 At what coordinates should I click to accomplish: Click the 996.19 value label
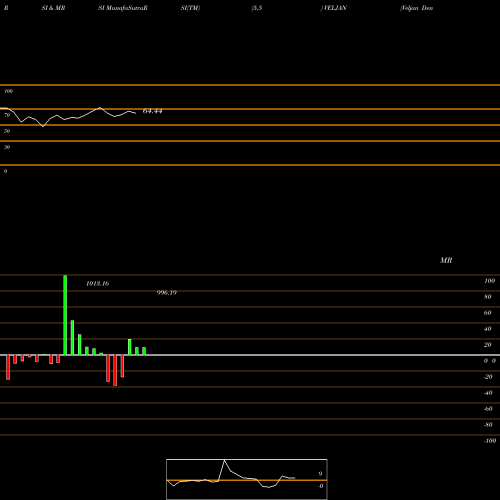(x=167, y=293)
